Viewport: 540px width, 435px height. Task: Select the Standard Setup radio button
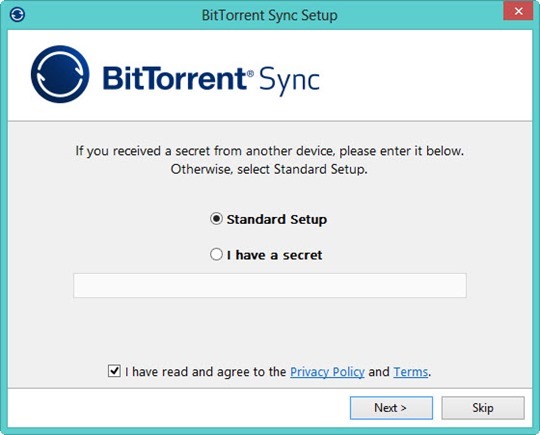[x=216, y=219]
